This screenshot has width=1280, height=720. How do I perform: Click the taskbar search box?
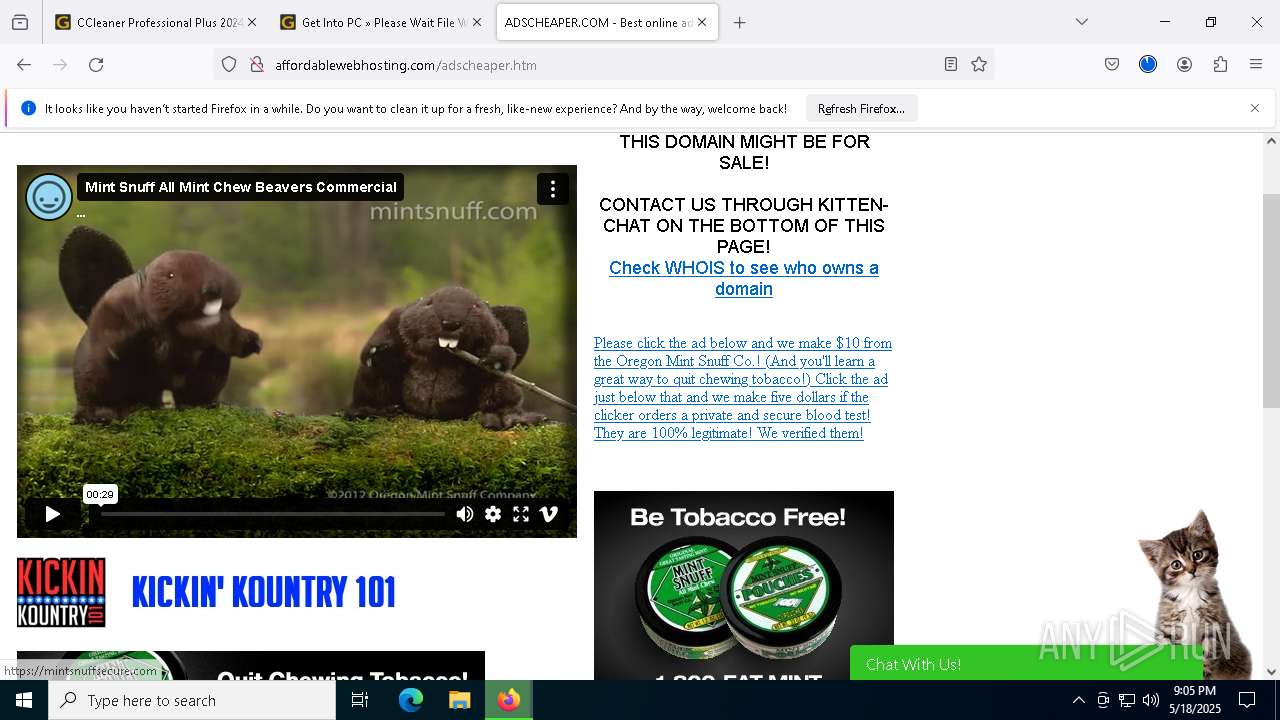(192, 700)
